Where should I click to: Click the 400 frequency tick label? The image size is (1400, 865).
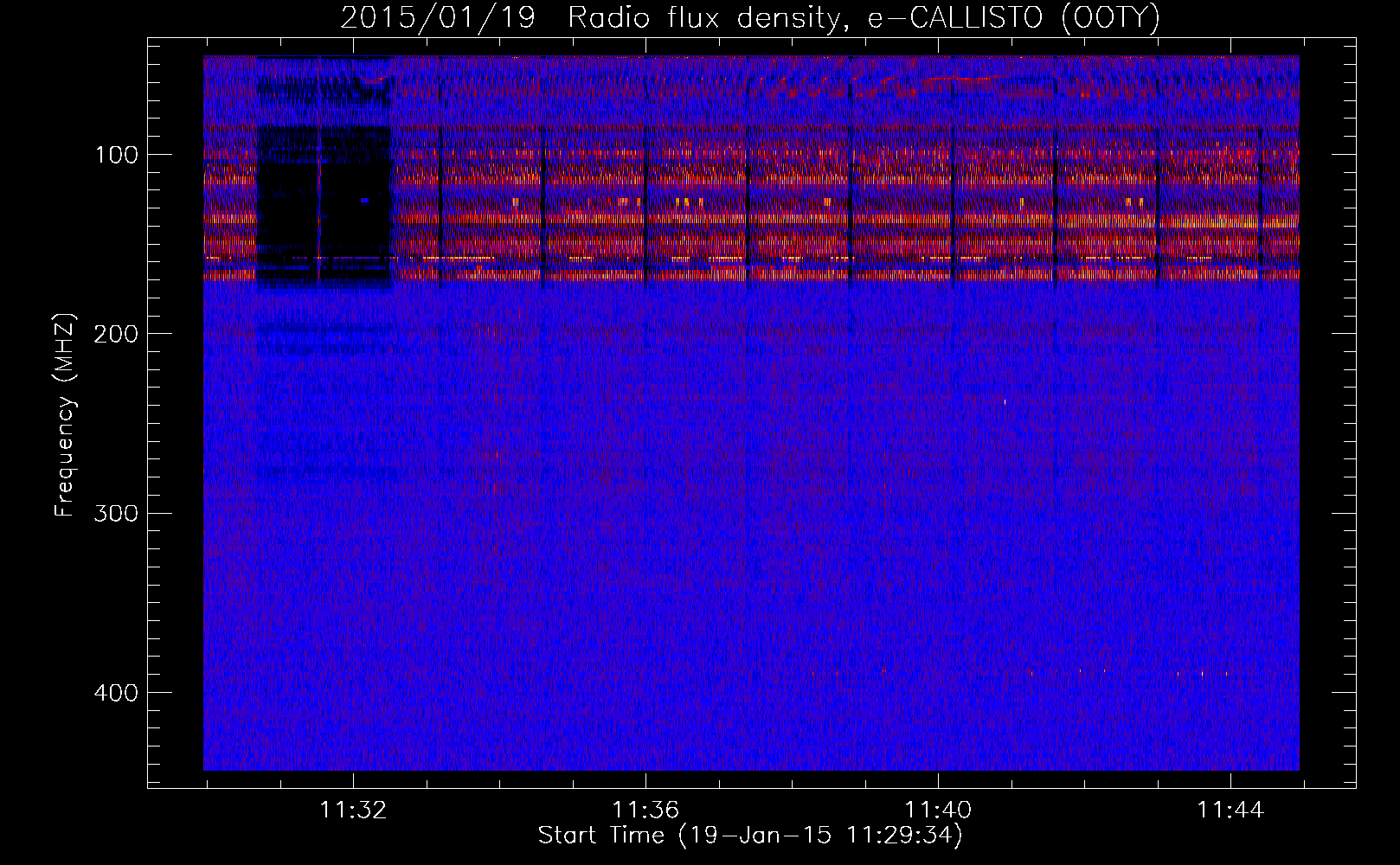pos(116,693)
